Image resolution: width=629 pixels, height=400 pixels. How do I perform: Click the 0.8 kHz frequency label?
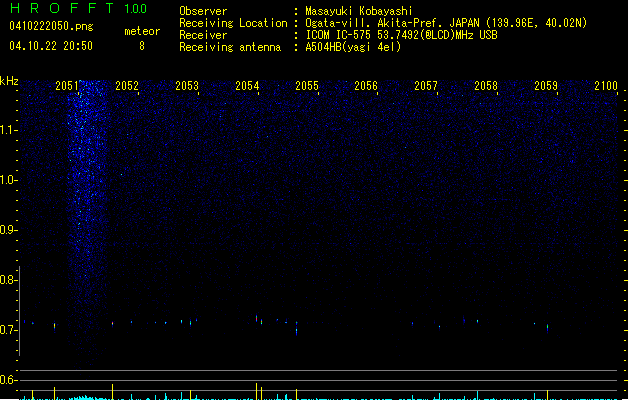point(8,280)
